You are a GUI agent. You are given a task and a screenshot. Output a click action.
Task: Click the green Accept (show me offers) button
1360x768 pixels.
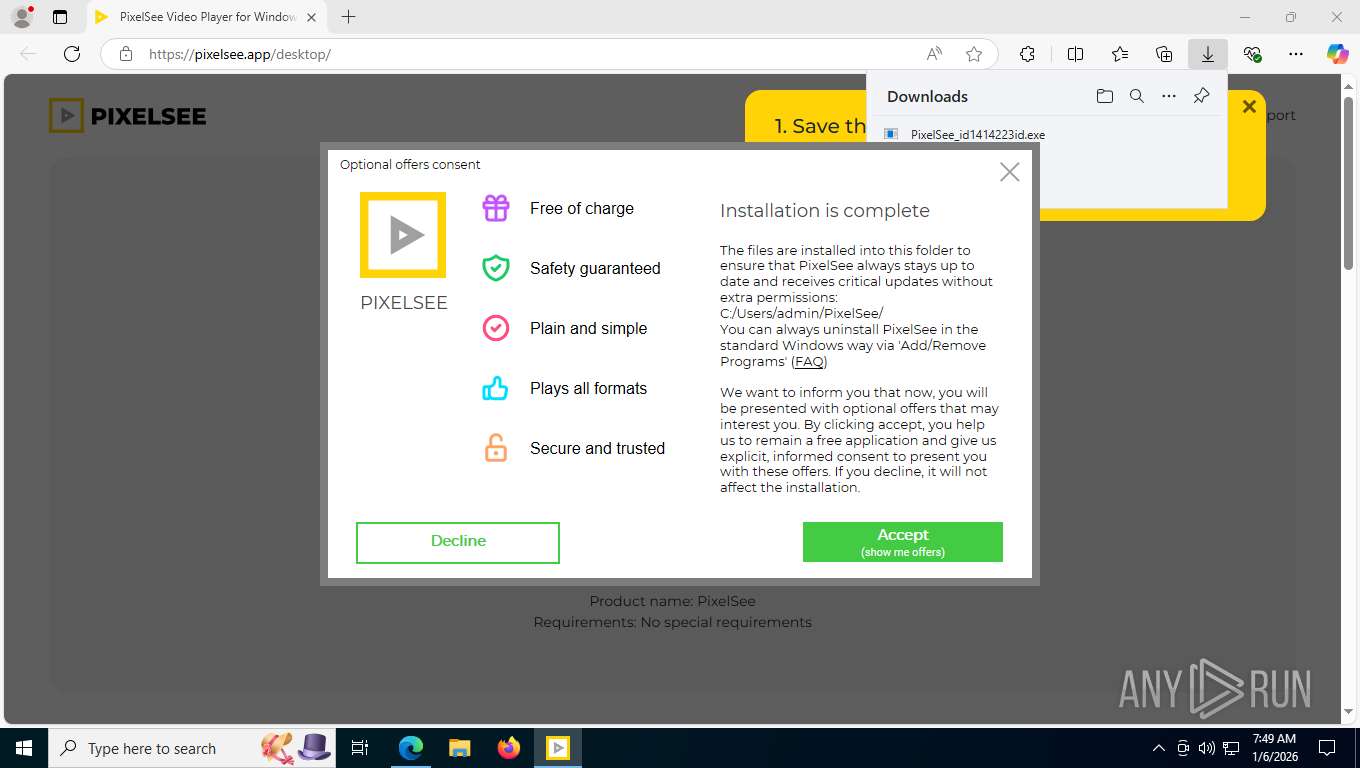tap(902, 542)
